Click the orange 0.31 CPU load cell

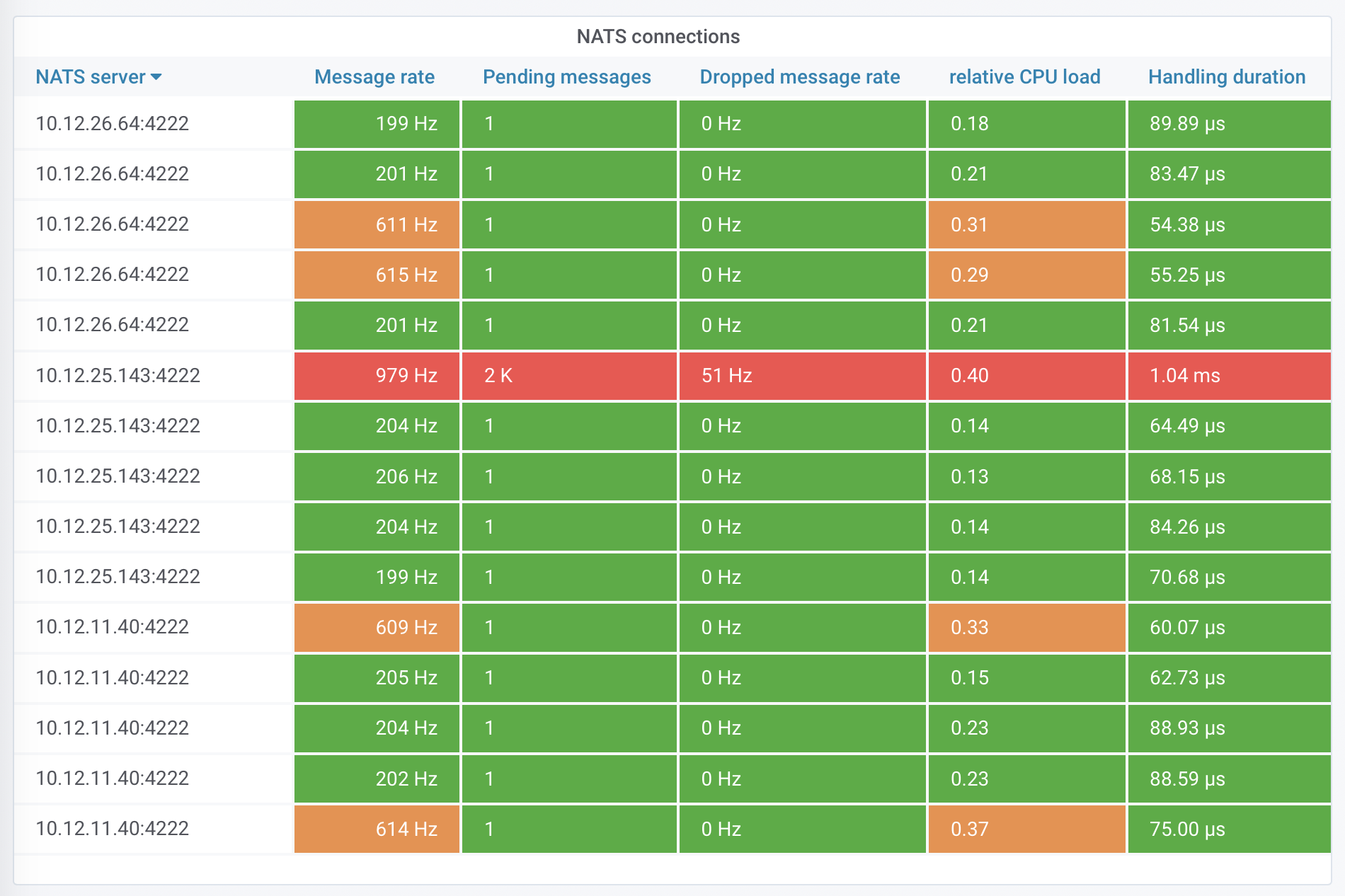(x=1025, y=224)
